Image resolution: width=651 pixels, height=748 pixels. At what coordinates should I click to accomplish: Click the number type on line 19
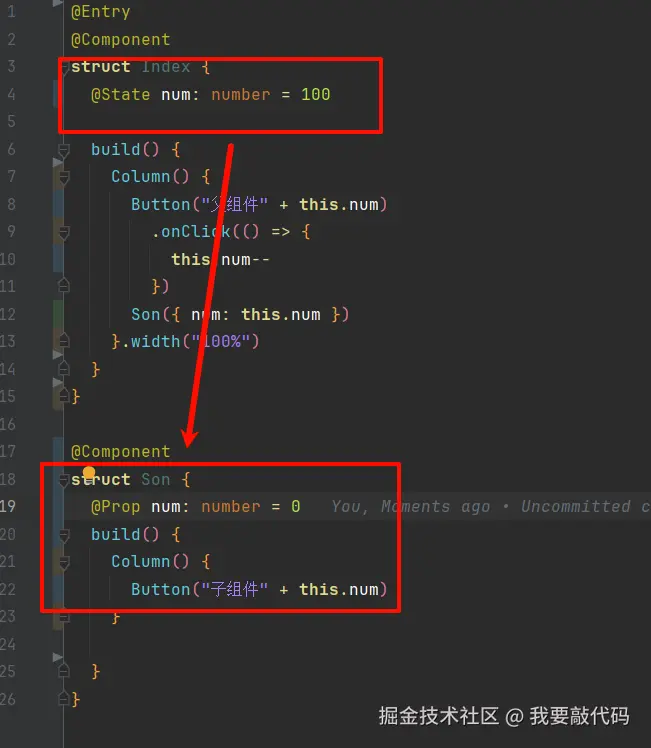point(231,507)
